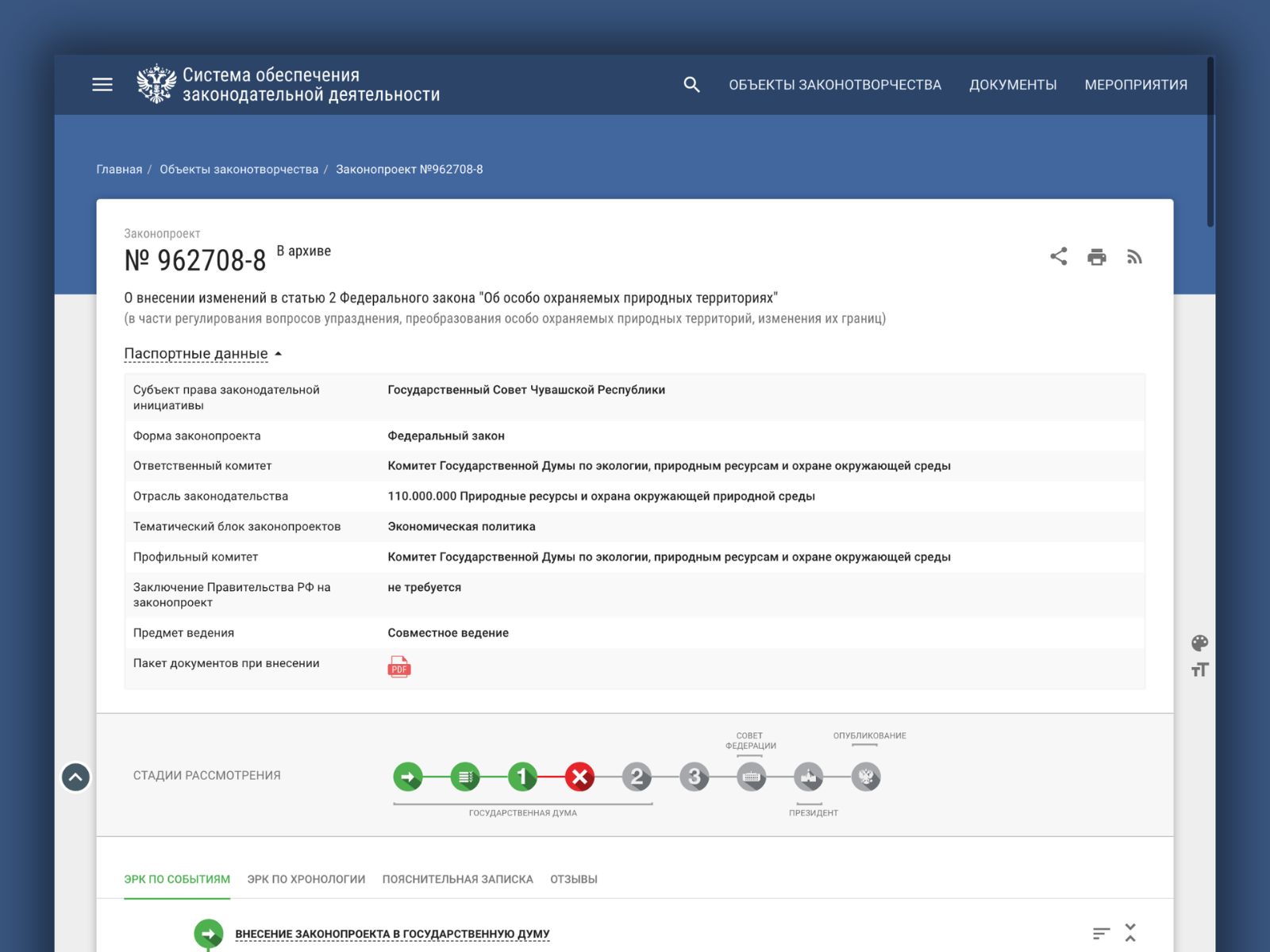Expand Внесение законопроекта в Государственную Думу
Viewport: 1270px width, 952px height.
(392, 934)
